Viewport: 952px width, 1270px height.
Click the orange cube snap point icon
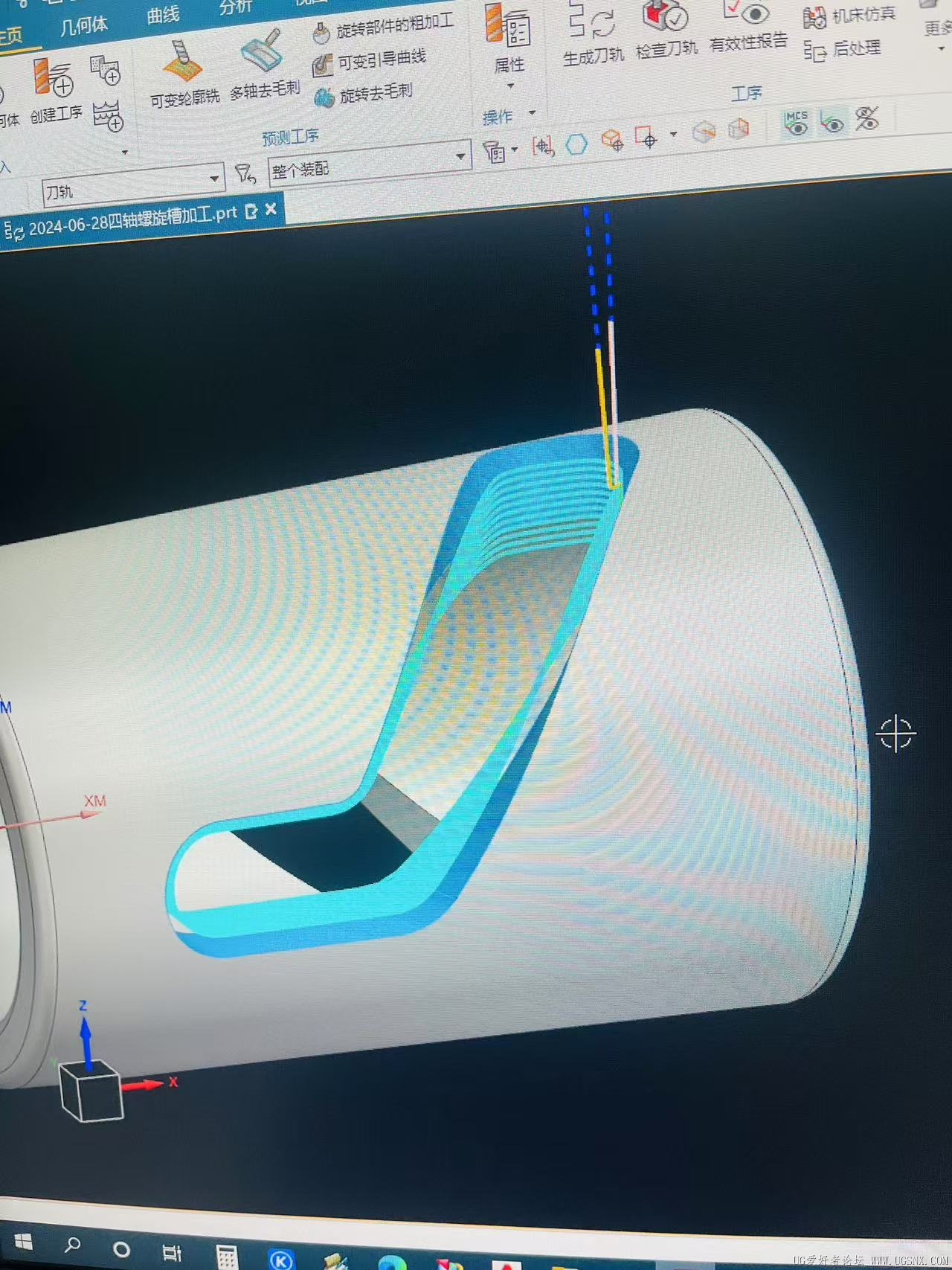[611, 141]
